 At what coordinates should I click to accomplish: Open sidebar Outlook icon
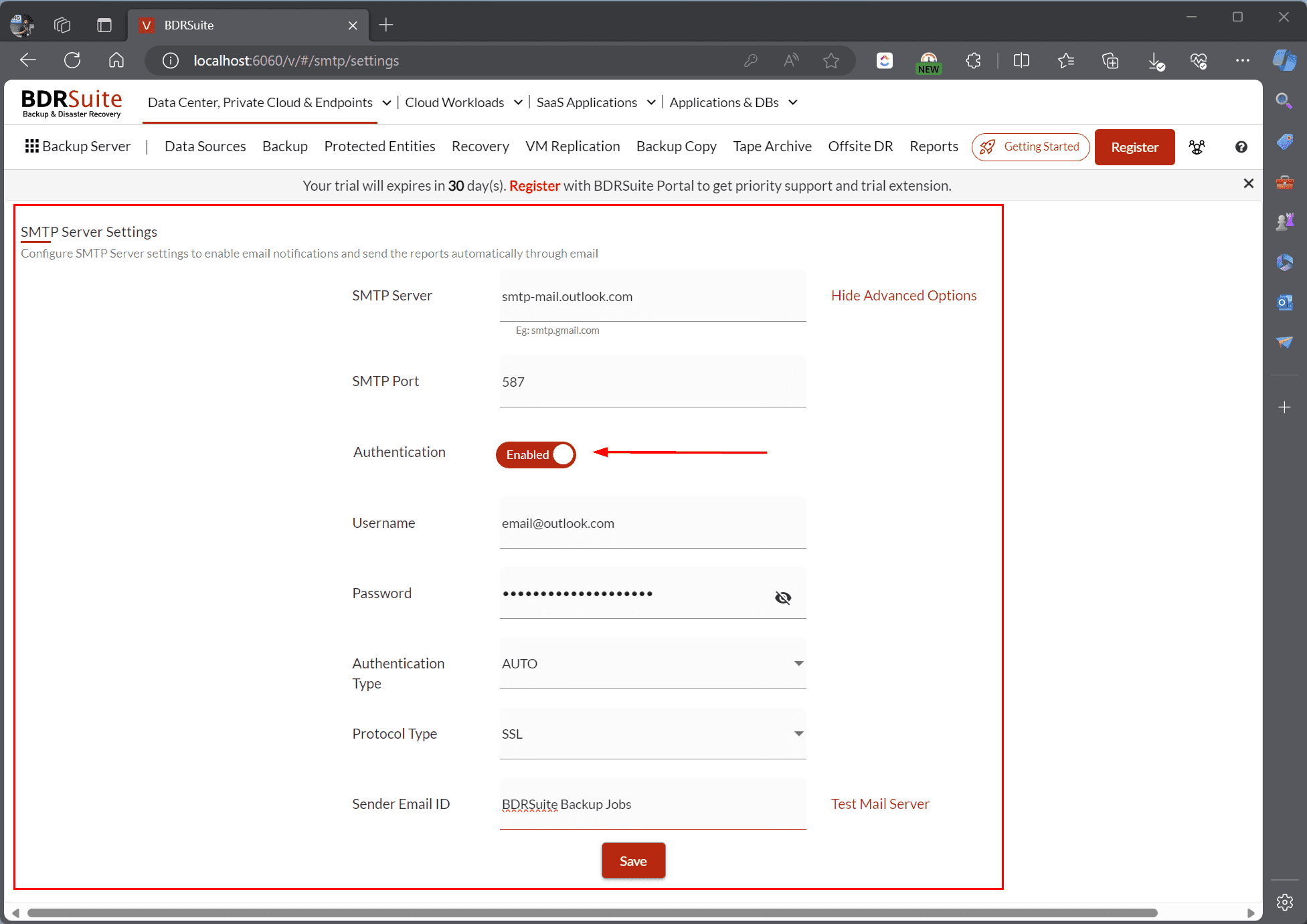click(x=1284, y=302)
